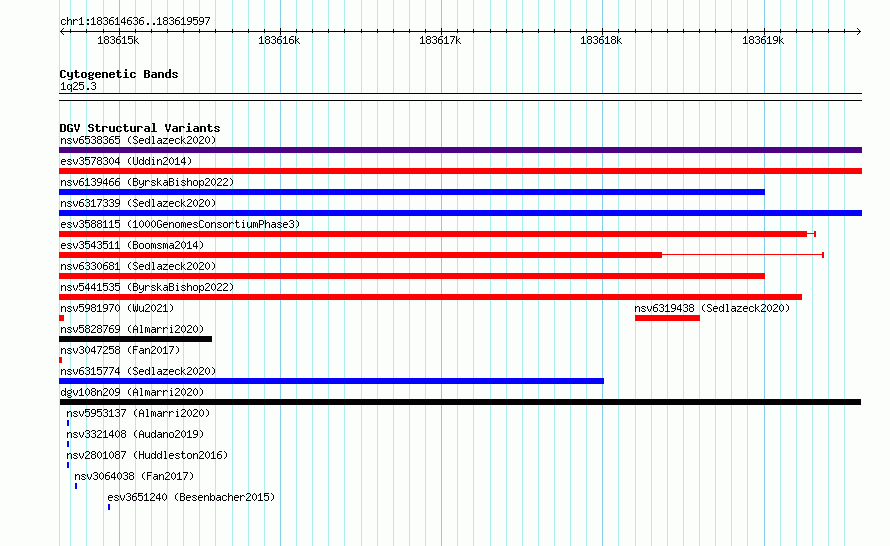Open nsv3321408 (Audano2019) label
Image resolution: width=890 pixels, height=546 pixels.
pos(135,434)
